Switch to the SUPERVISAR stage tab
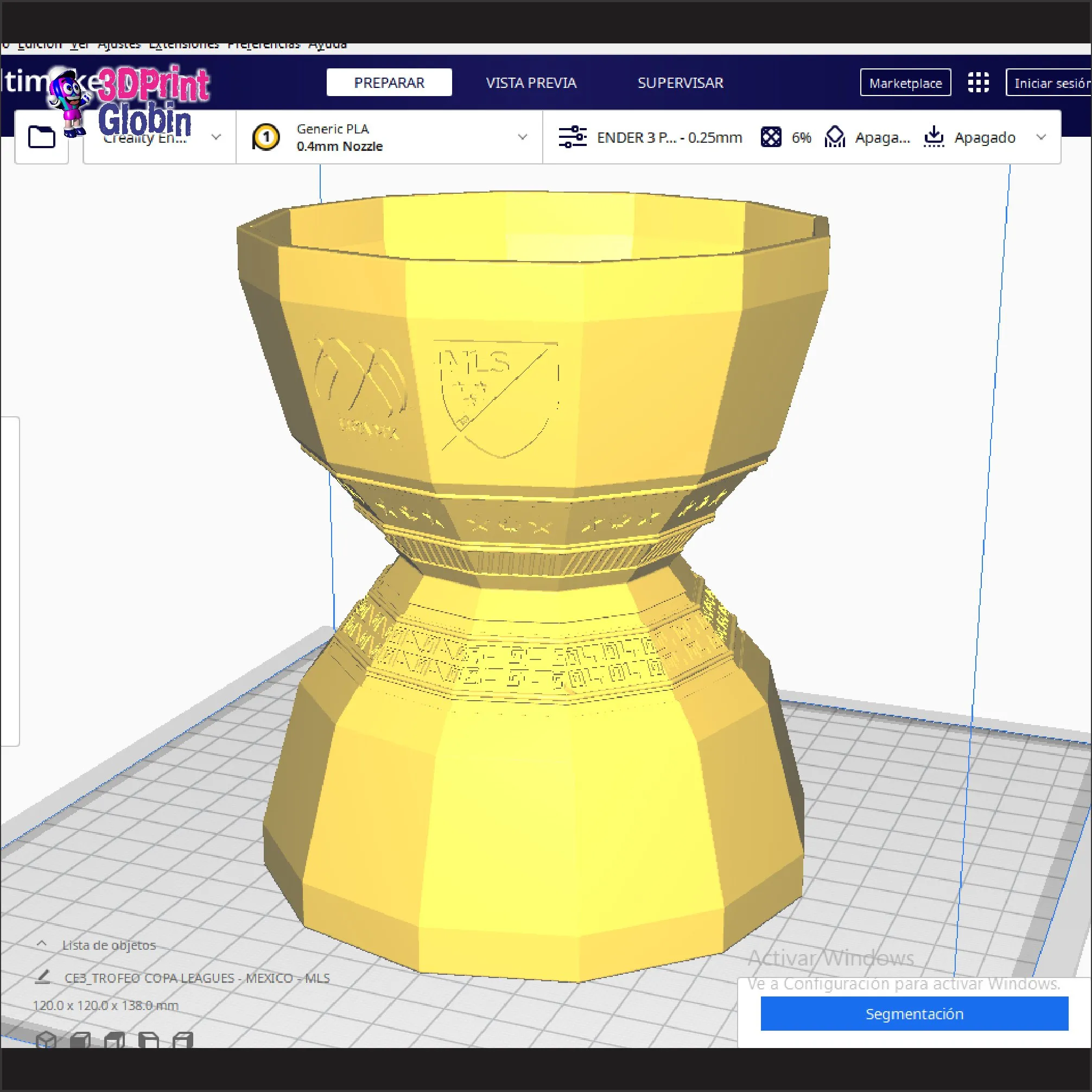Image resolution: width=1092 pixels, height=1092 pixels. click(x=681, y=82)
